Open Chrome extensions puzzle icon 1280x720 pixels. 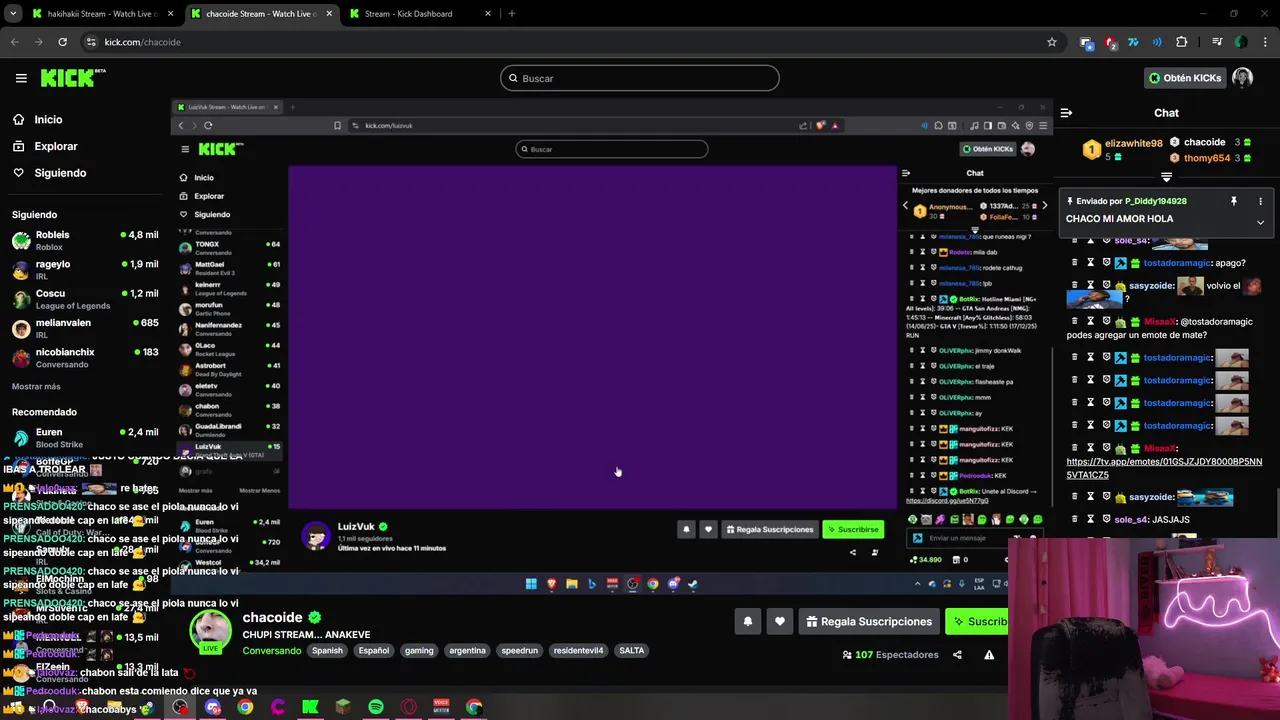click(1182, 42)
